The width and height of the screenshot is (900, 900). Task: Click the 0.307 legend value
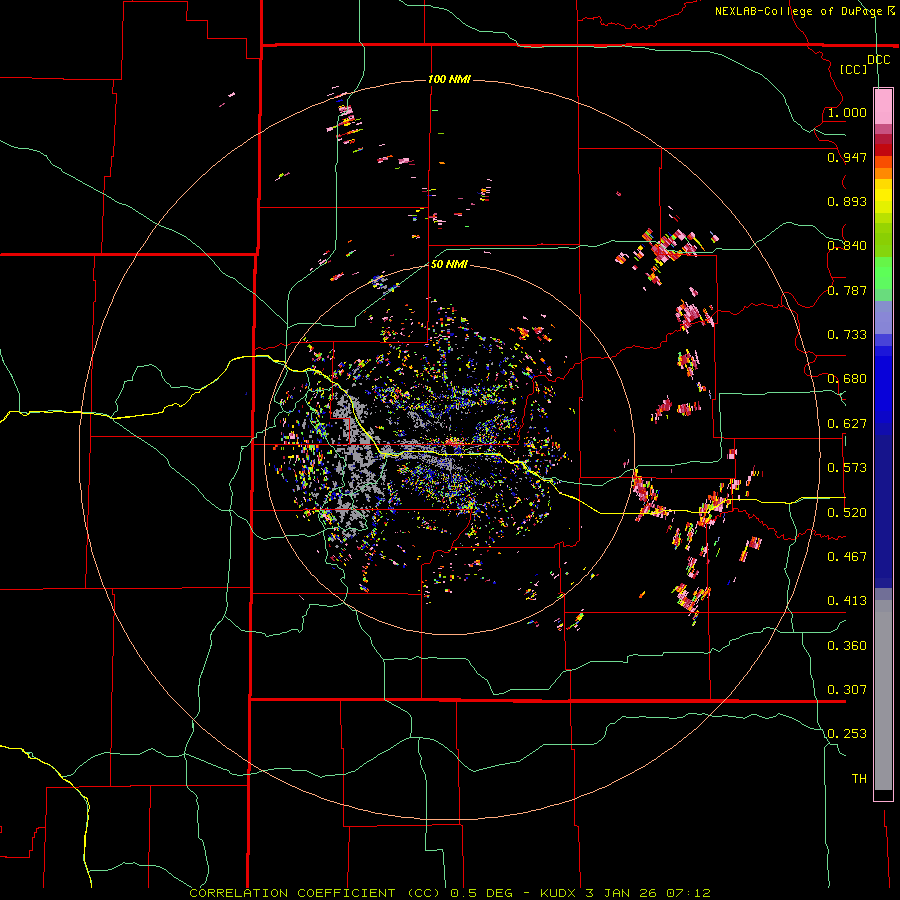[x=847, y=690]
